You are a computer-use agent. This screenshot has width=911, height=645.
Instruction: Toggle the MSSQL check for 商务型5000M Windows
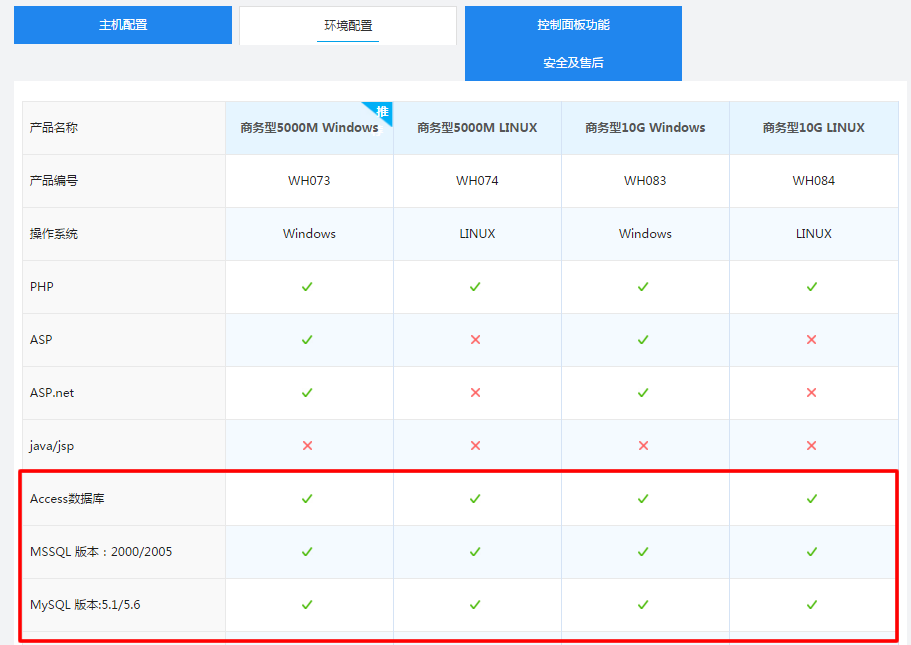[308, 551]
